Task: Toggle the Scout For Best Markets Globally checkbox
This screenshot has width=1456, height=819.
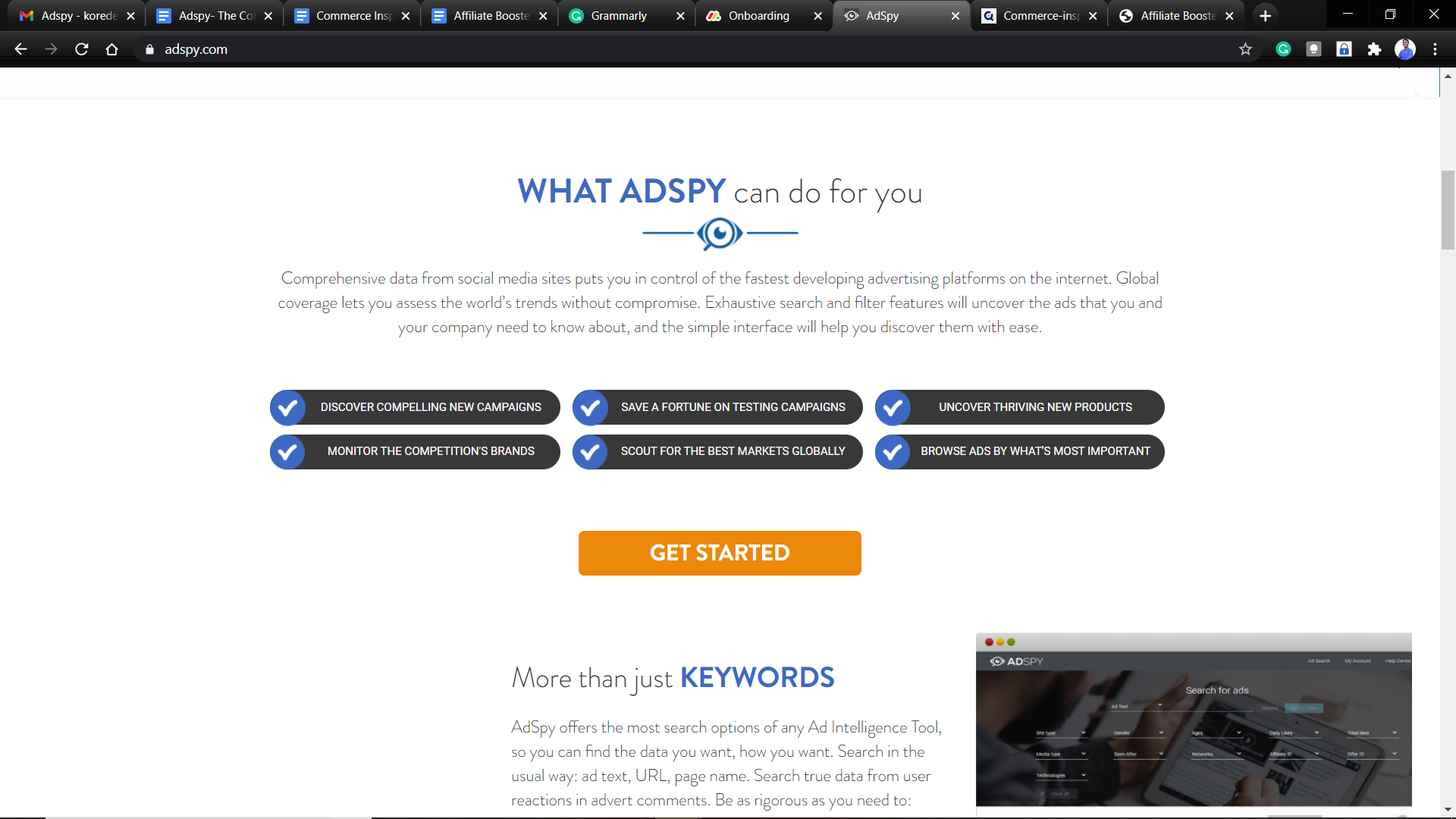Action: (591, 451)
